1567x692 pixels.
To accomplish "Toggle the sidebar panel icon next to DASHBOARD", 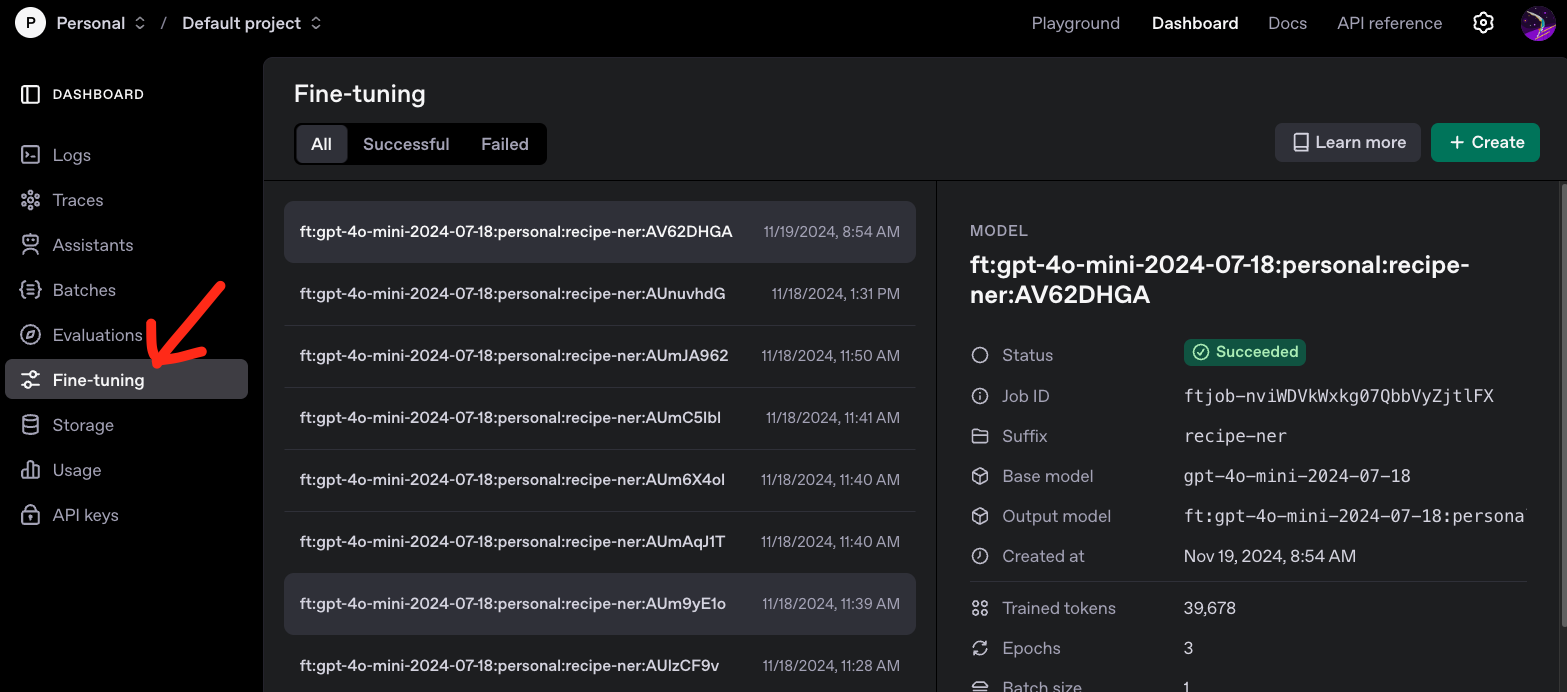I will pyautogui.click(x=31, y=94).
